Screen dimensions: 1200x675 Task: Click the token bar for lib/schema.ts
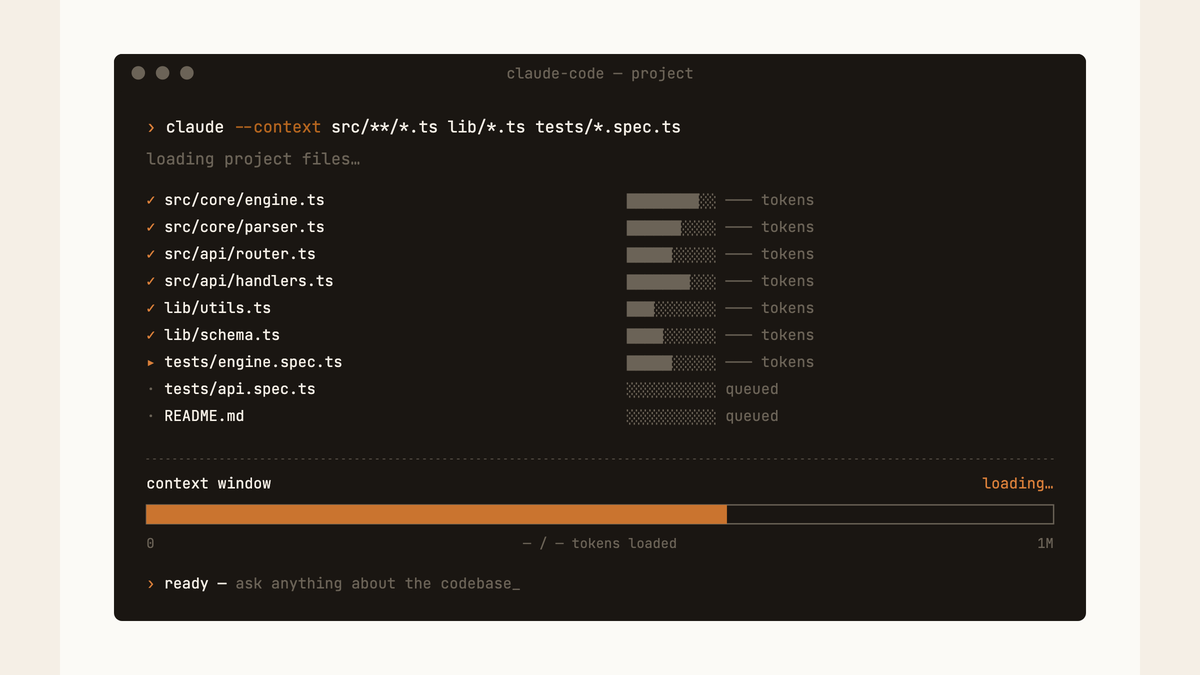(x=671, y=335)
